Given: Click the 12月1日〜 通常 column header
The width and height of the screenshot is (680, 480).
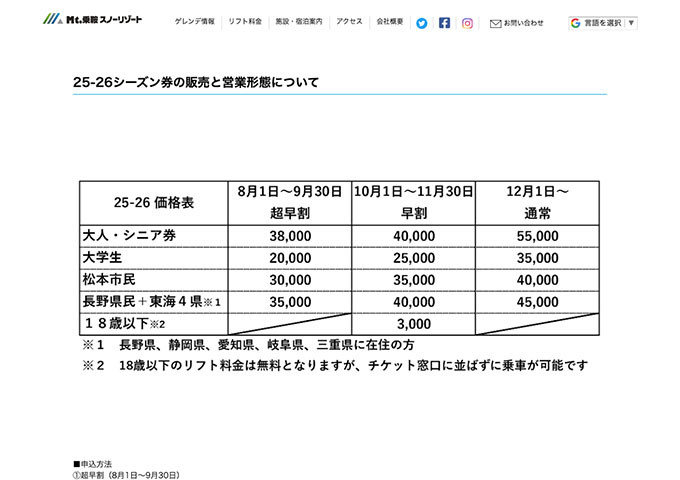Looking at the screenshot, I should coord(537,202).
